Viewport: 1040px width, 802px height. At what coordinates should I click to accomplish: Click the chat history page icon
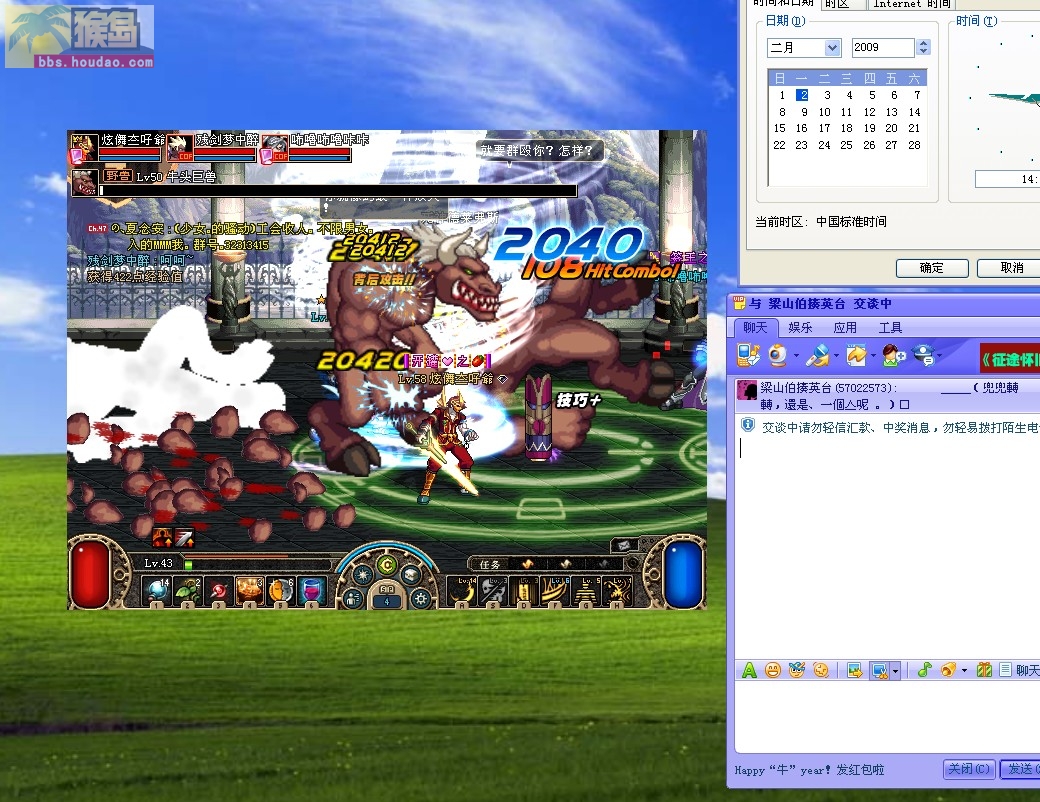coord(1006,670)
